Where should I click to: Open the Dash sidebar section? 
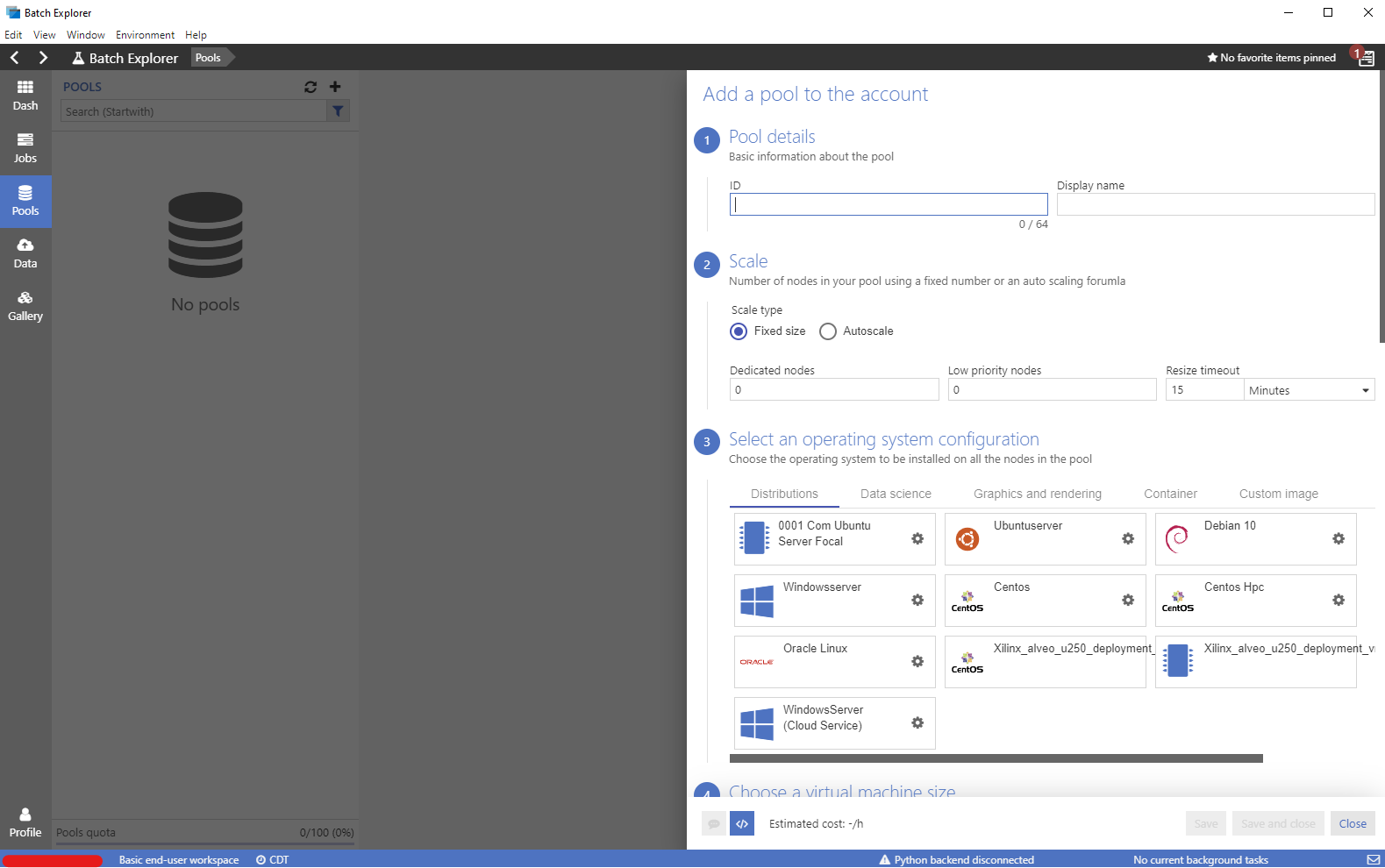coord(25,96)
